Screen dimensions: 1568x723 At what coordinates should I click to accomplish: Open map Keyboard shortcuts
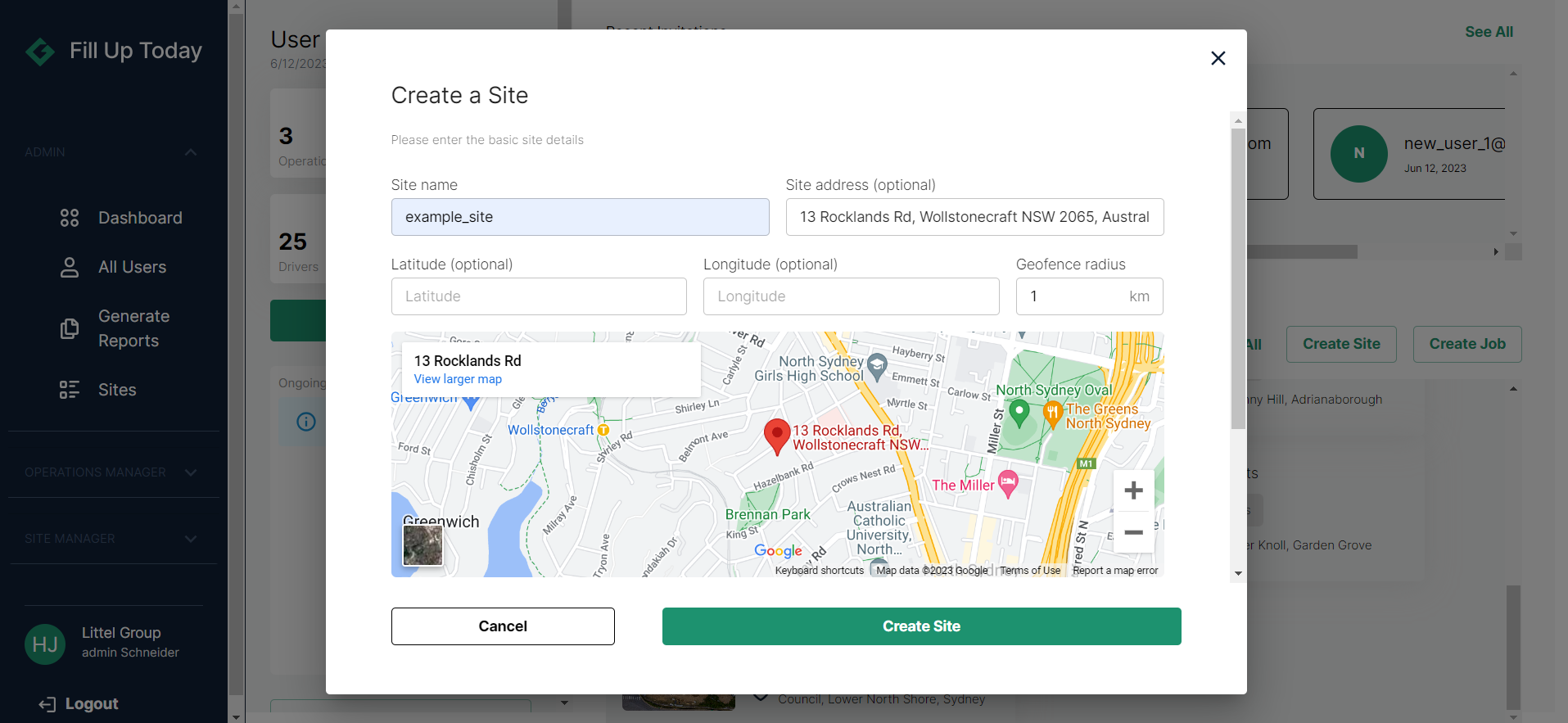tap(819, 571)
